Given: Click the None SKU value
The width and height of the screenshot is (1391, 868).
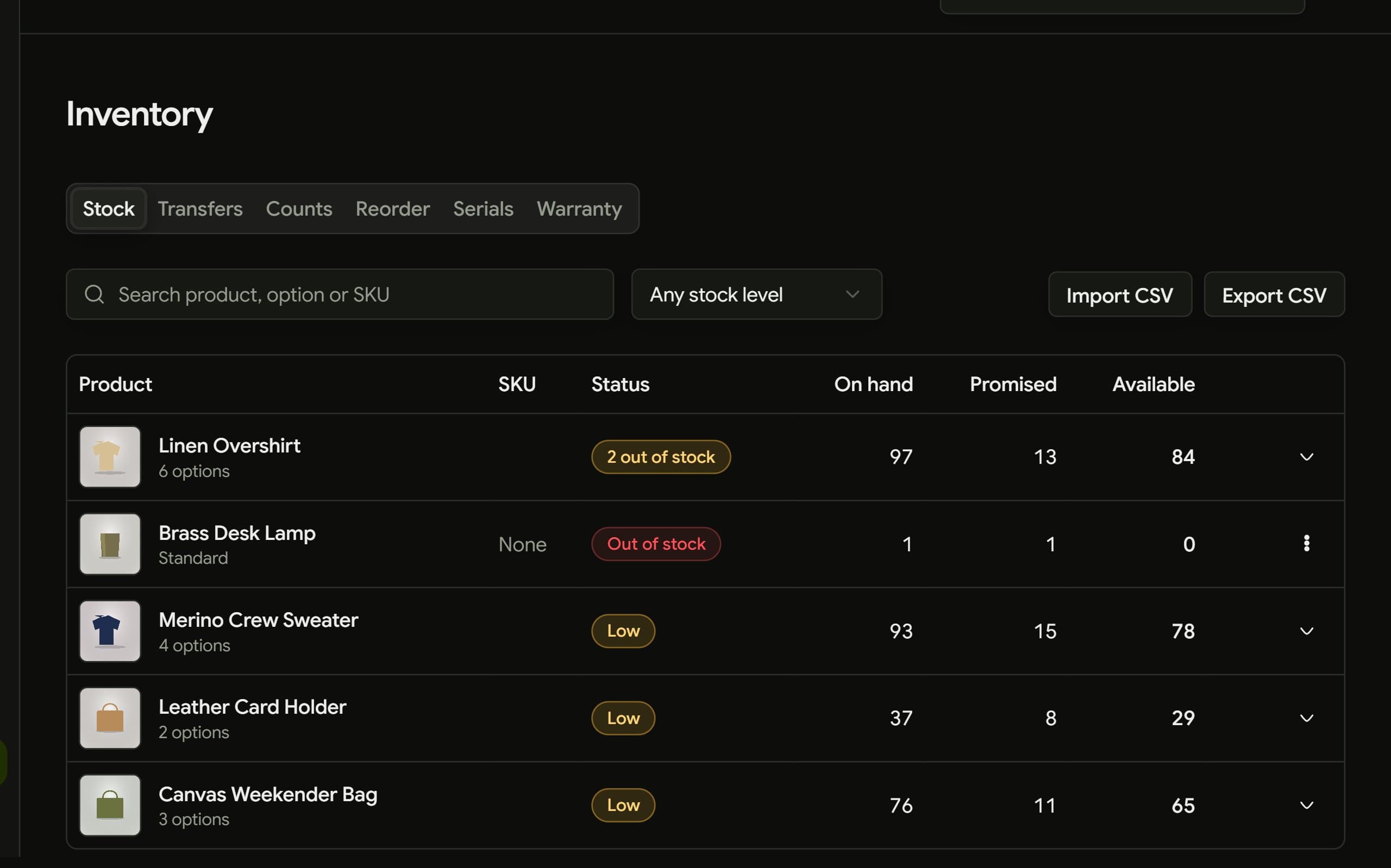Looking at the screenshot, I should [x=522, y=544].
